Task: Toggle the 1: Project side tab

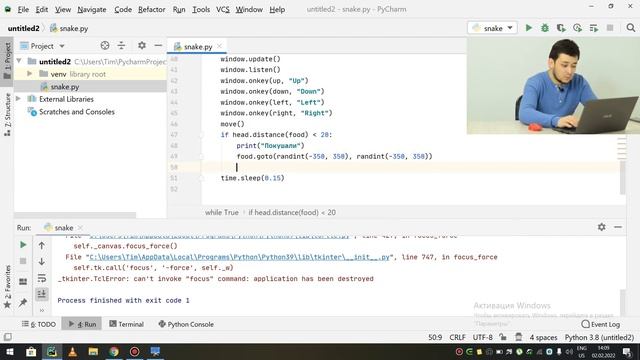Action: pos(7,61)
